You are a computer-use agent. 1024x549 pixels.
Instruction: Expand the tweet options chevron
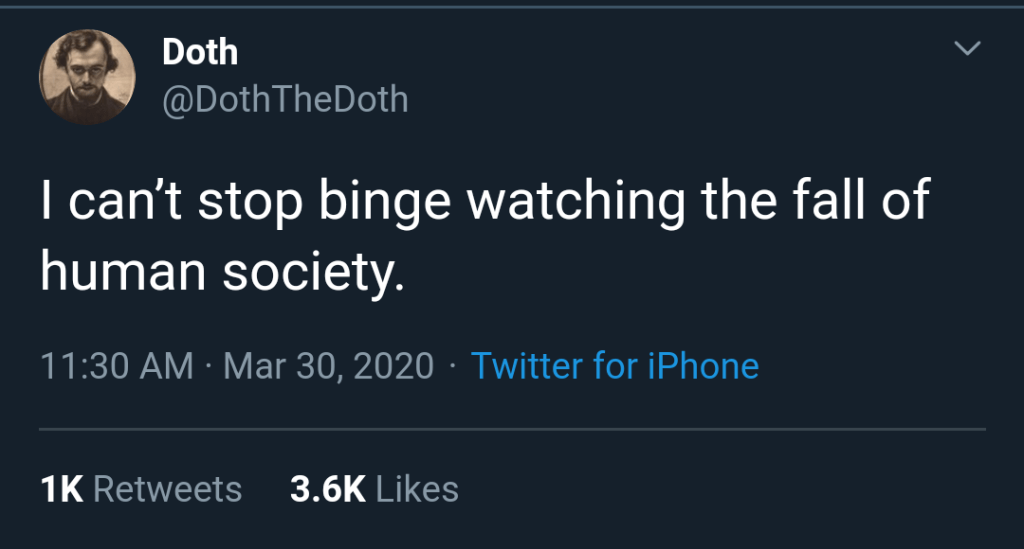point(967,48)
